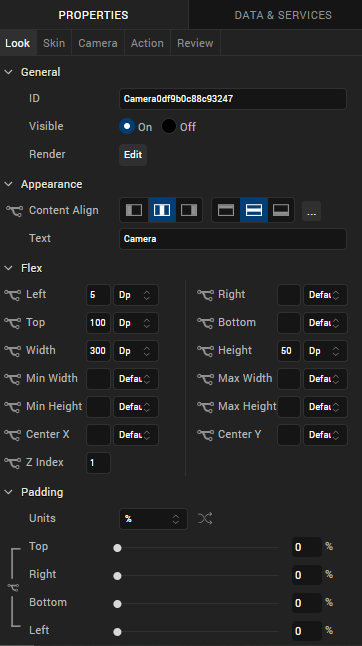Click the linked padding fork icon
The height and width of the screenshot is (646, 362).
pos(13,587)
